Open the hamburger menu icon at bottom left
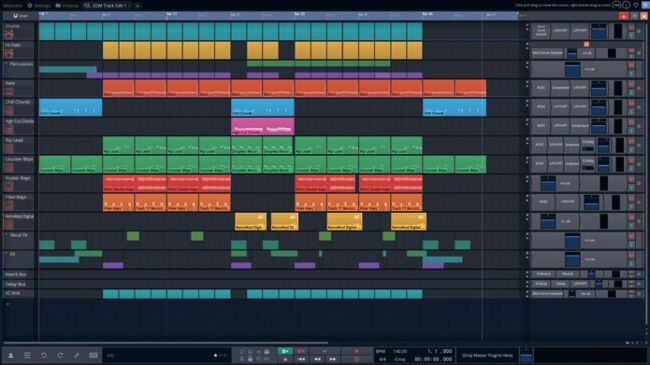The width and height of the screenshot is (650, 365). click(x=27, y=355)
